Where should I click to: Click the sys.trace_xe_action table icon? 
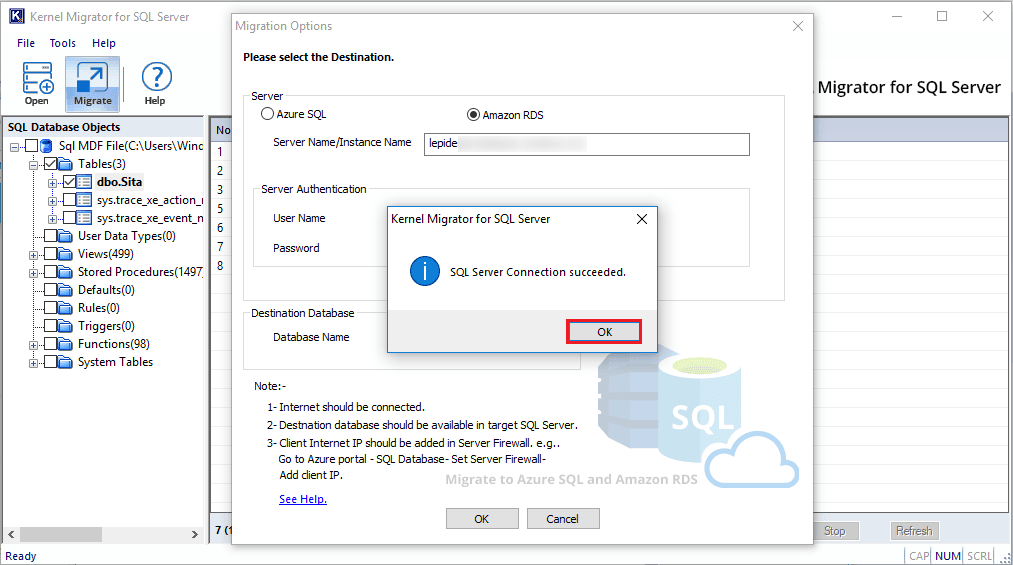pos(84,200)
